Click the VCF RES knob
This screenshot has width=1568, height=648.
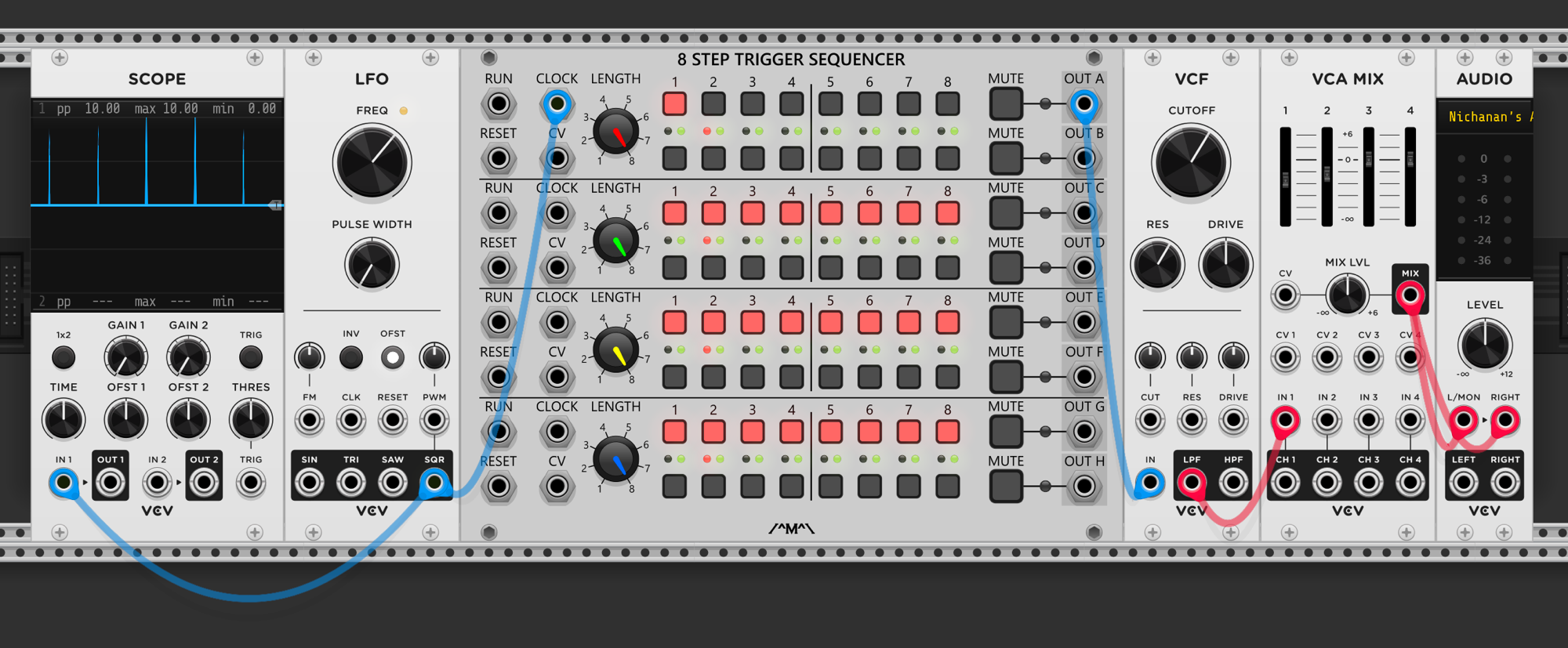(x=1157, y=265)
